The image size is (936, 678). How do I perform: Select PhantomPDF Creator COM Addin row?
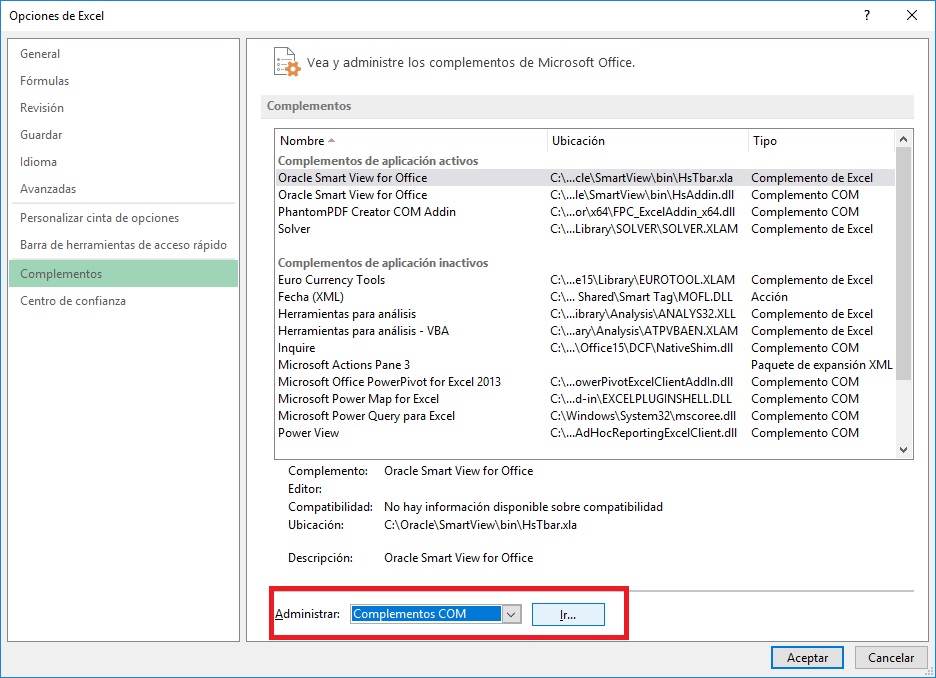point(585,212)
